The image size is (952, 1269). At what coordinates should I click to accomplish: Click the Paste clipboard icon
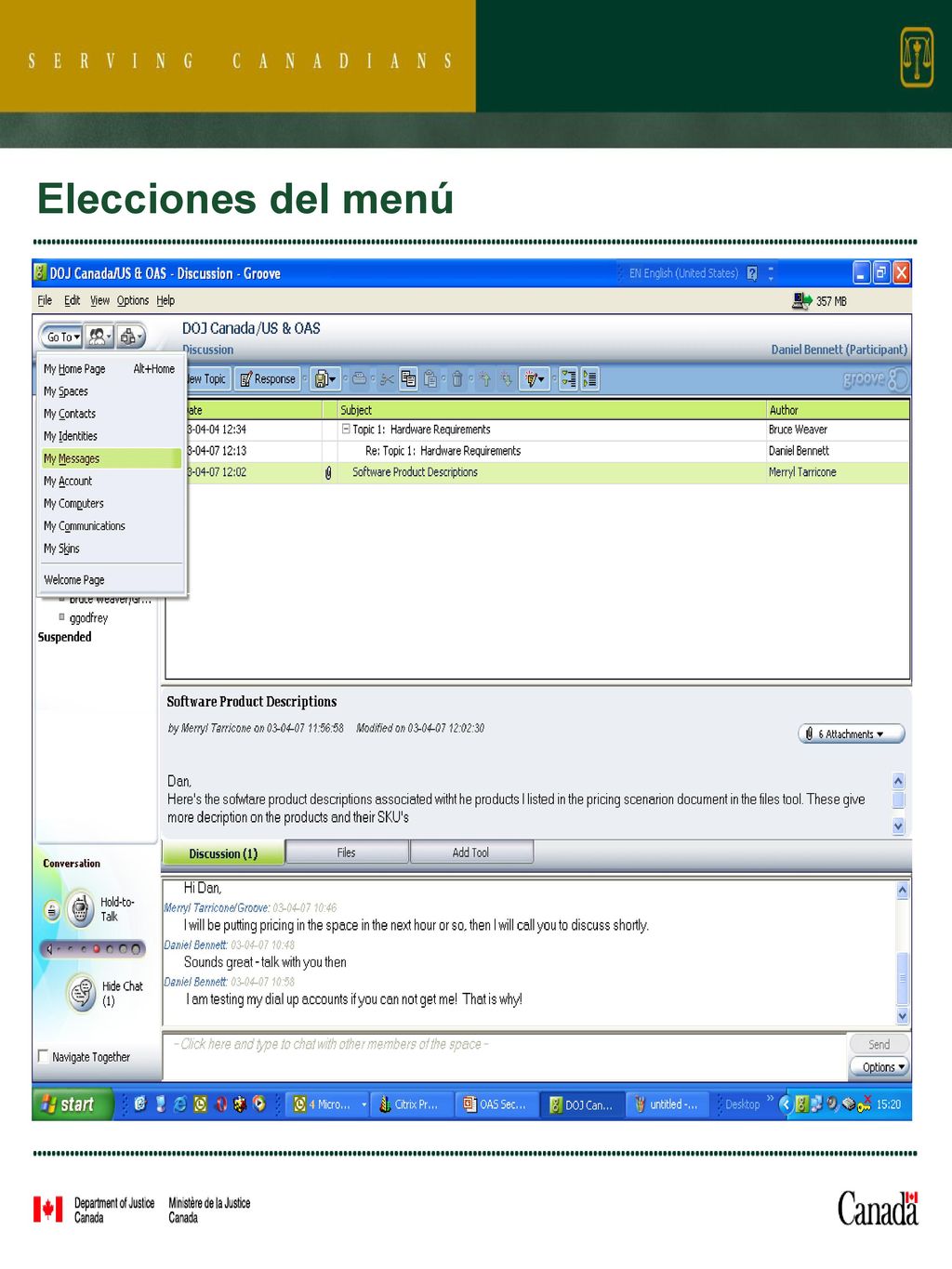430,378
